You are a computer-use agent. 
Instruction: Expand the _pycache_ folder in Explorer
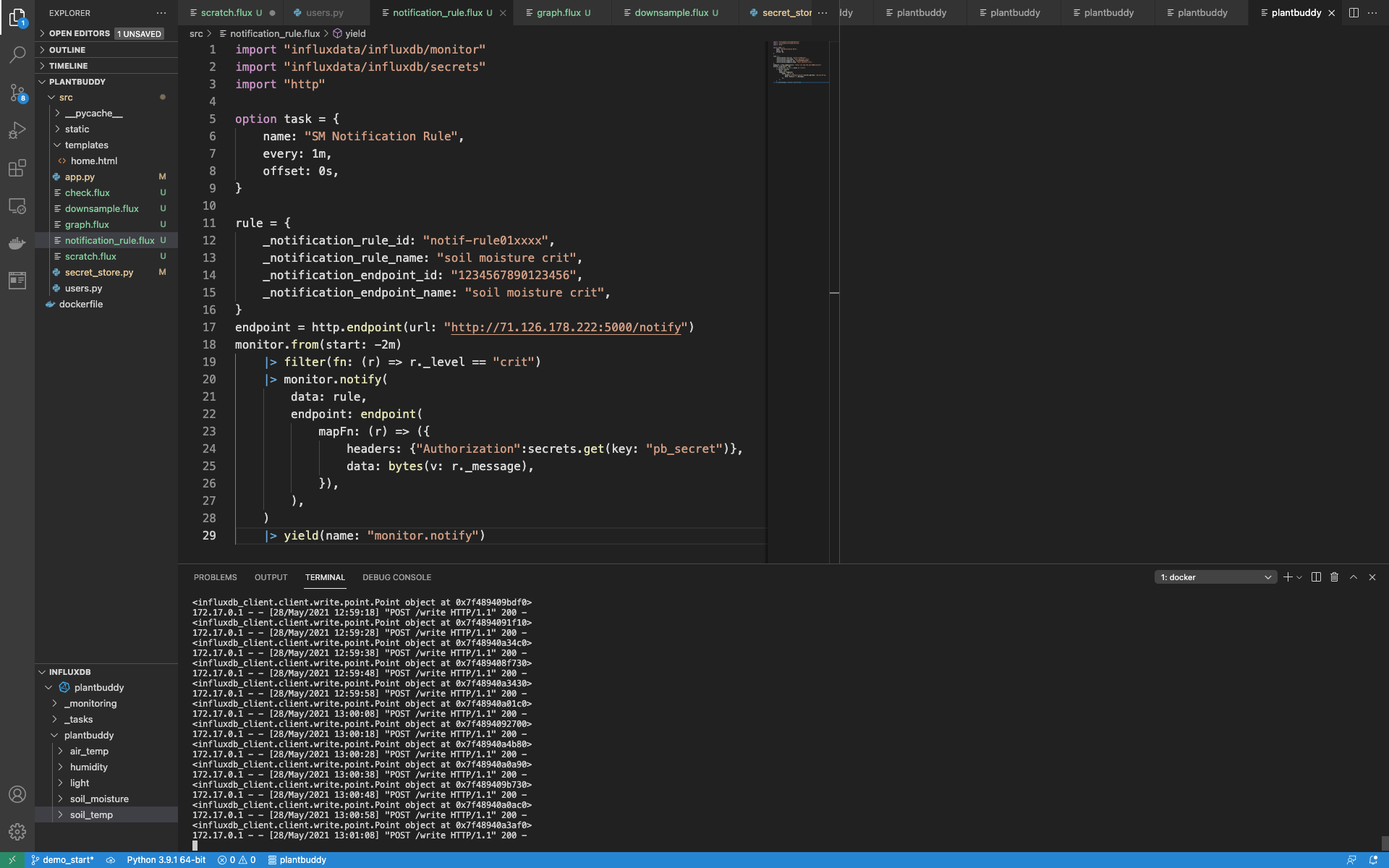tap(94, 113)
